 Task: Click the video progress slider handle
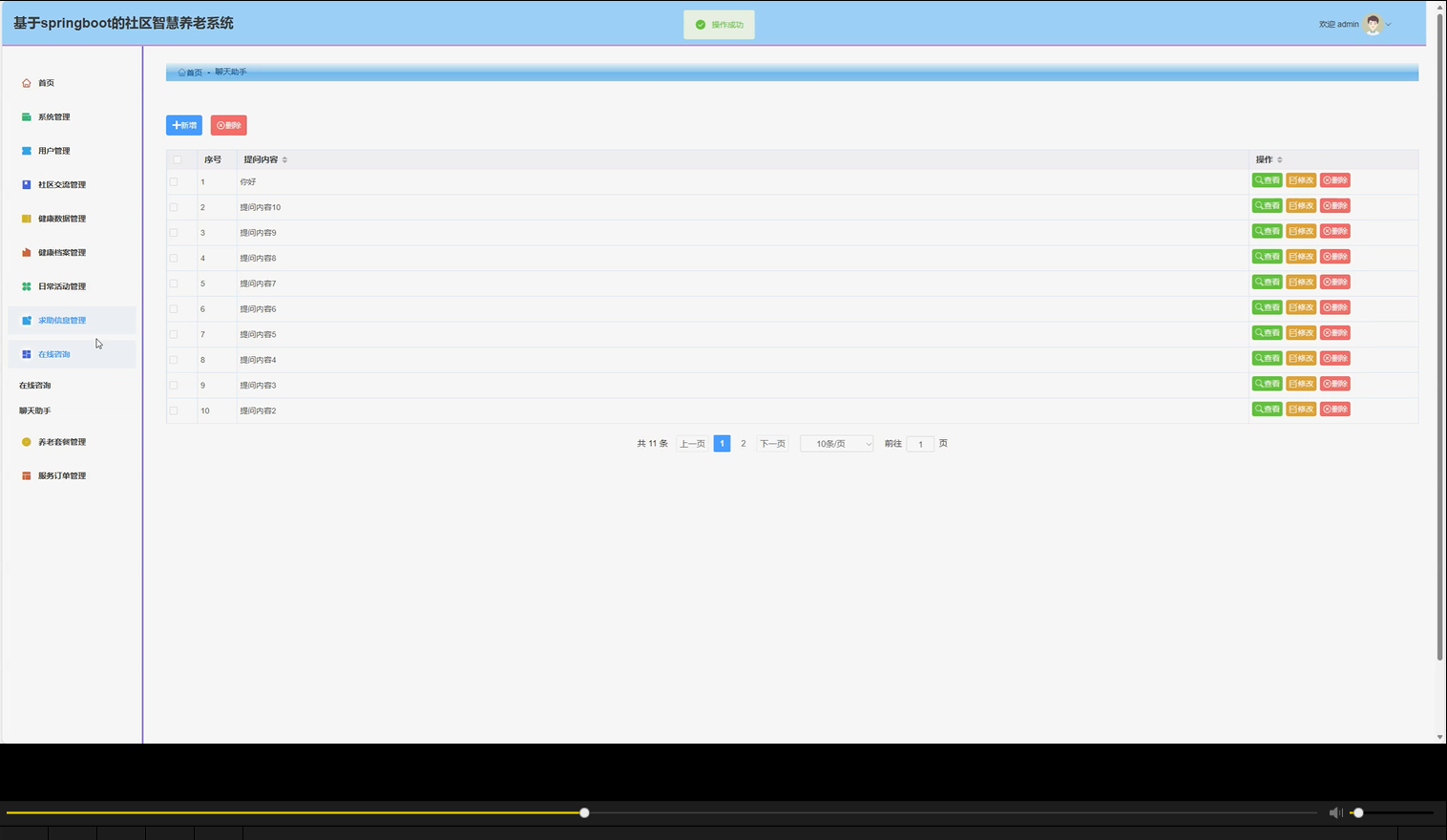click(584, 812)
